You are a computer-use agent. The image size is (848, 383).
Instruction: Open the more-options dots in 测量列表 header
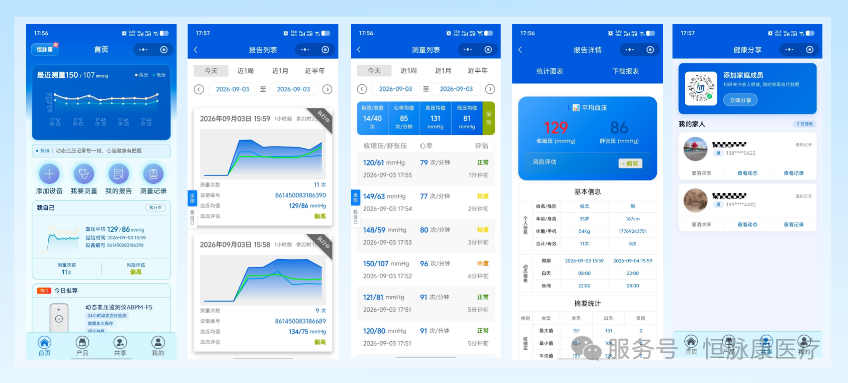click(x=468, y=50)
